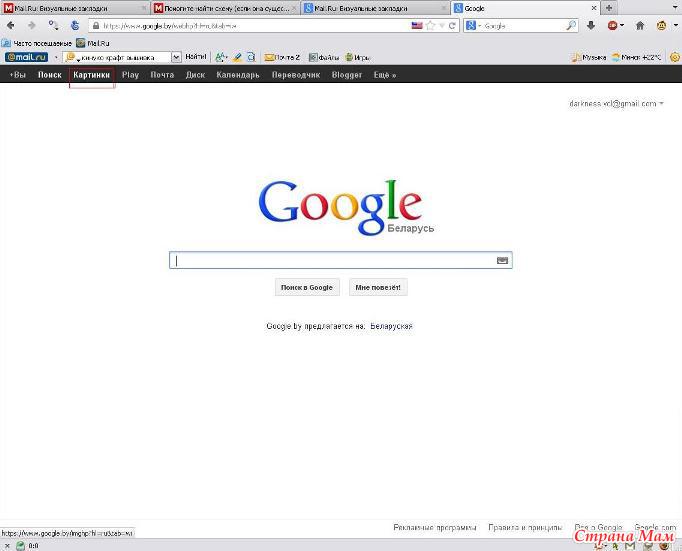Open the list-all-tabs dropdown arrow

[675, 8]
